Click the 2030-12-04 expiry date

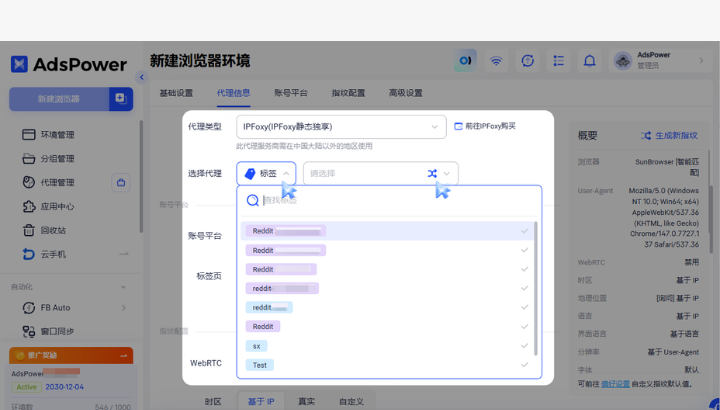tap(64, 387)
